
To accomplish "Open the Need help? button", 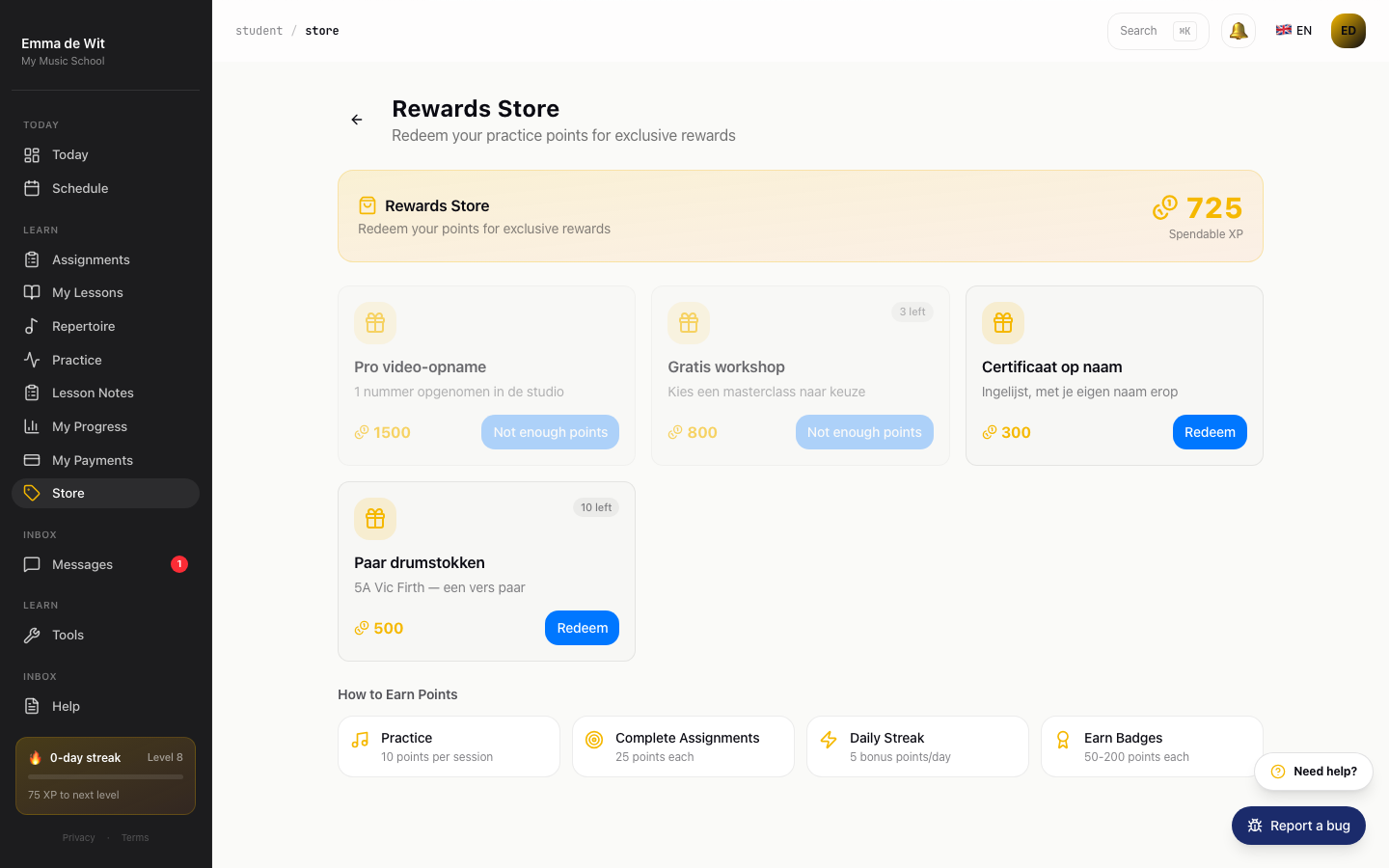I will coord(1314,772).
